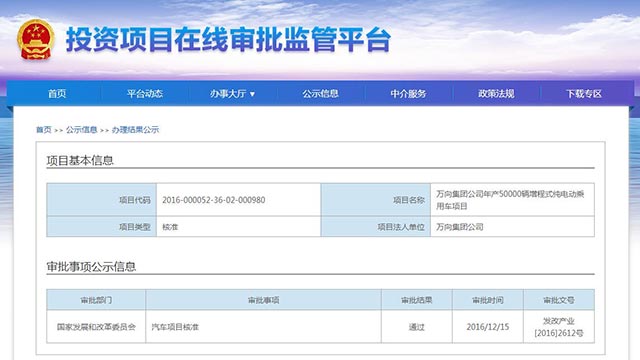This screenshot has height=360, width=640.
Task: Select the 国家发展和改革委员会 department cell
Action: pos(96,327)
